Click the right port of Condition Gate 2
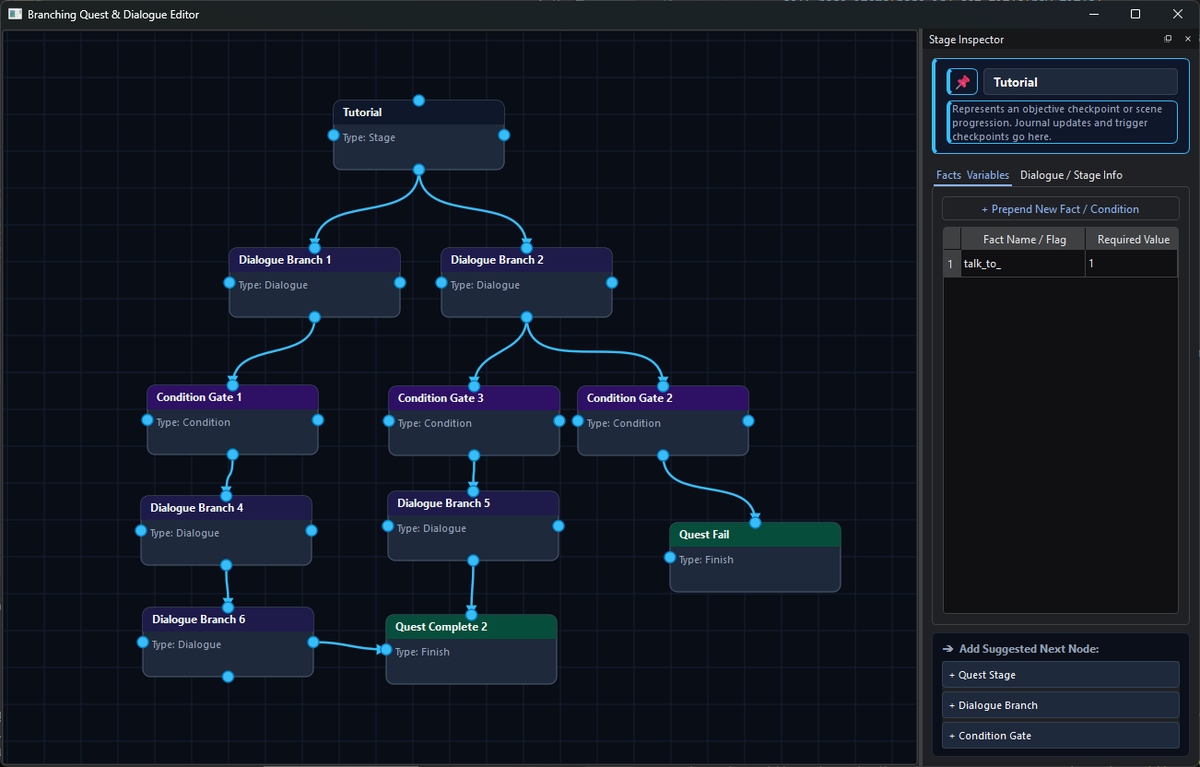1200x767 pixels. [748, 421]
